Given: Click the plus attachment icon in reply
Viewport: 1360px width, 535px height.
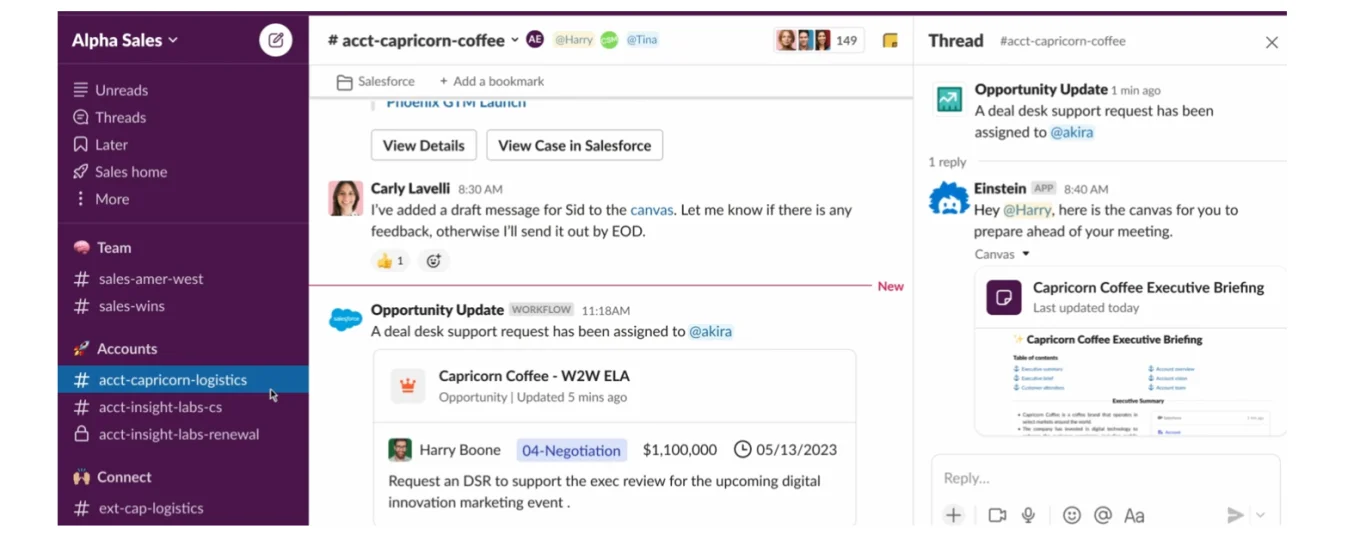Looking at the screenshot, I should (x=953, y=515).
